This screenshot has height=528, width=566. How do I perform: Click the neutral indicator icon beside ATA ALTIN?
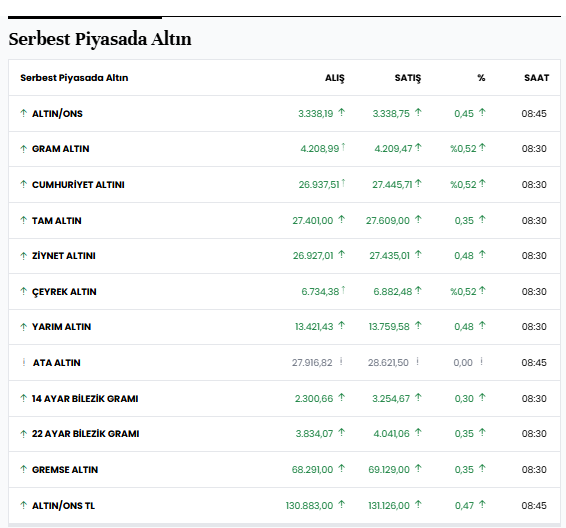(x=24, y=362)
